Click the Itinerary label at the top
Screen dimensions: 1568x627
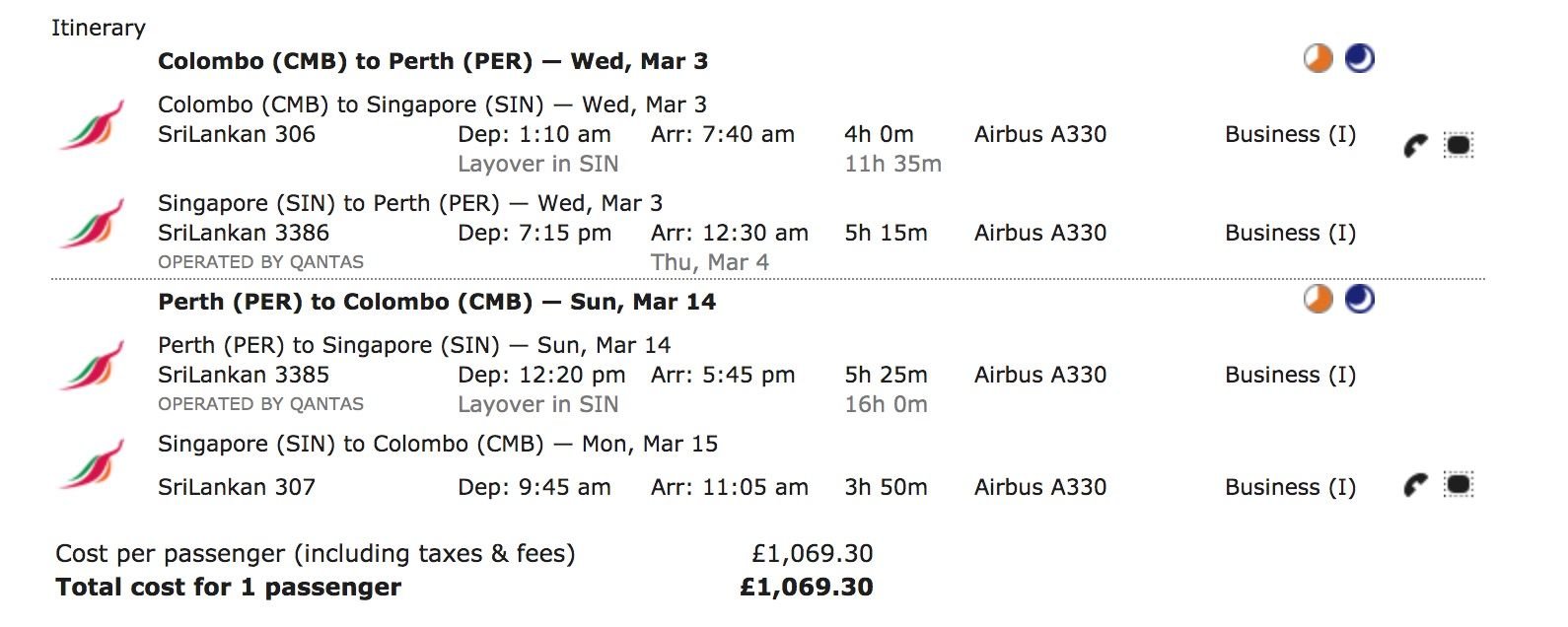pyautogui.click(x=99, y=28)
